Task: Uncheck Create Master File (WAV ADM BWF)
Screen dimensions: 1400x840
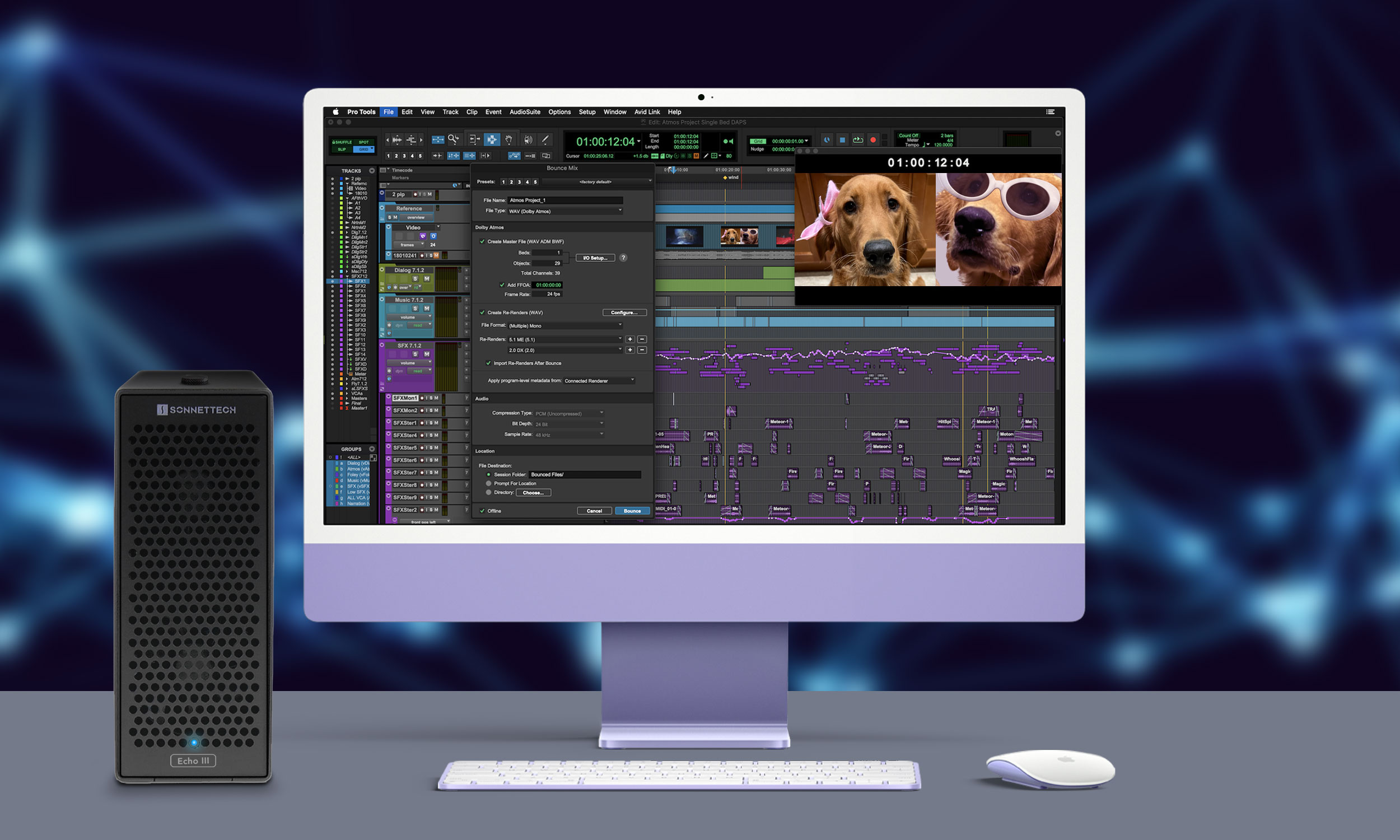Action: [x=483, y=242]
